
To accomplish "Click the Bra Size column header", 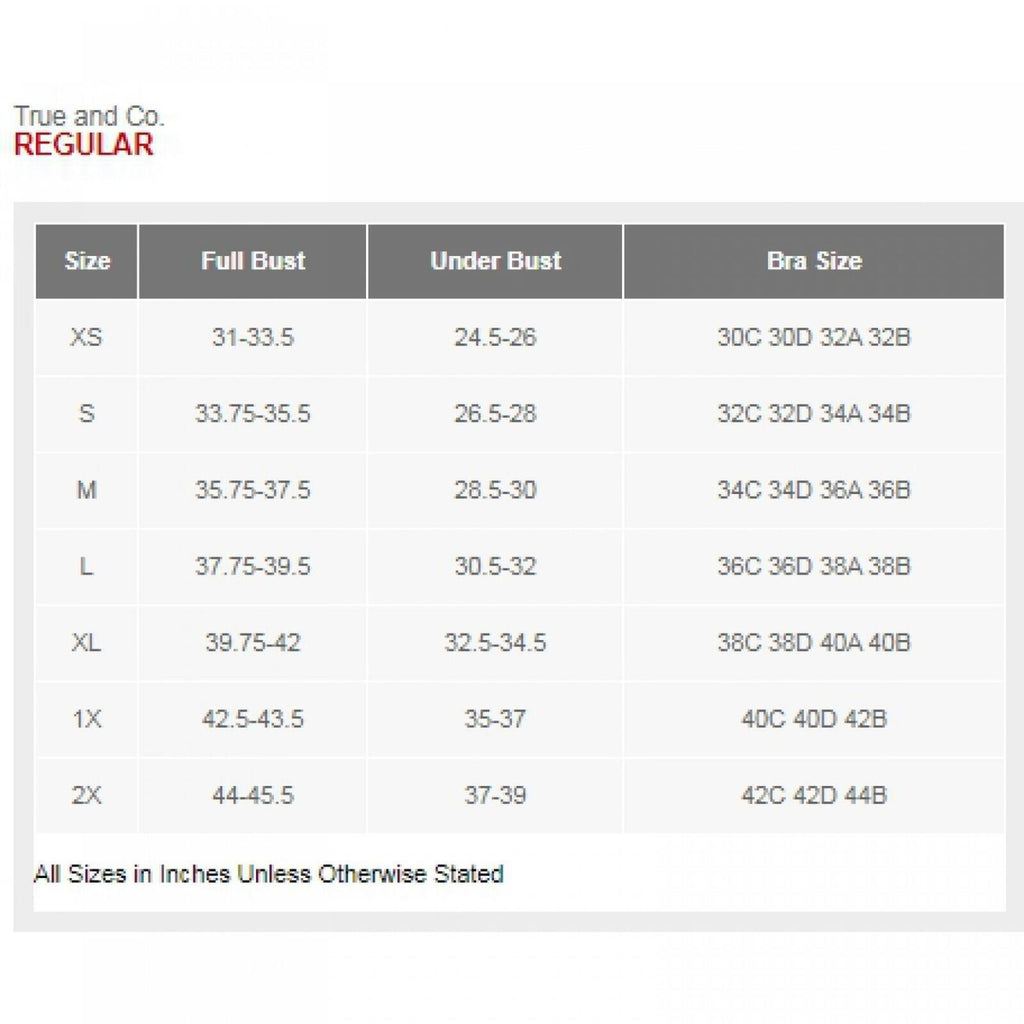I will (x=813, y=261).
